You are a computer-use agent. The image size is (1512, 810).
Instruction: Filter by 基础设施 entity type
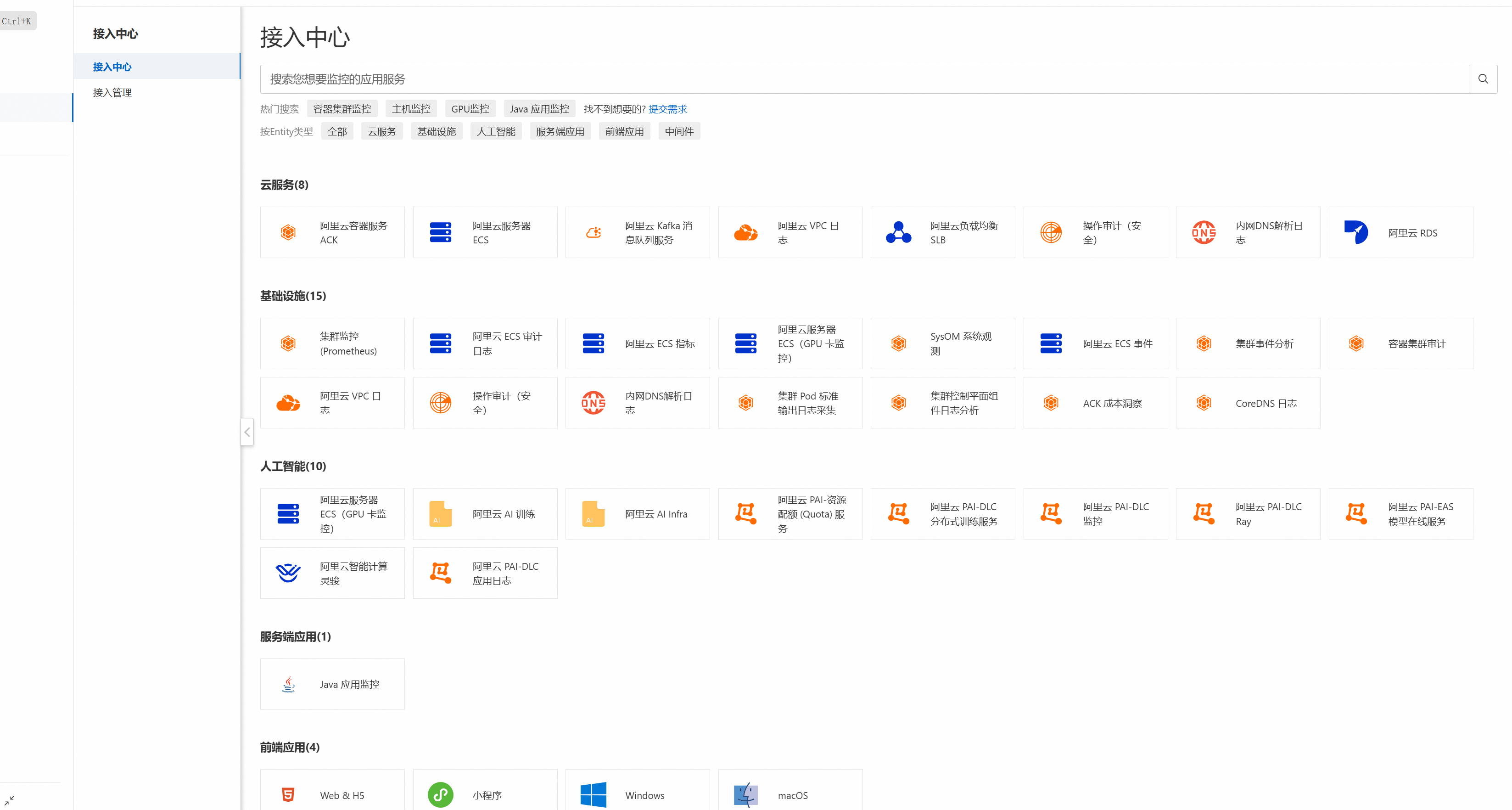click(x=436, y=132)
